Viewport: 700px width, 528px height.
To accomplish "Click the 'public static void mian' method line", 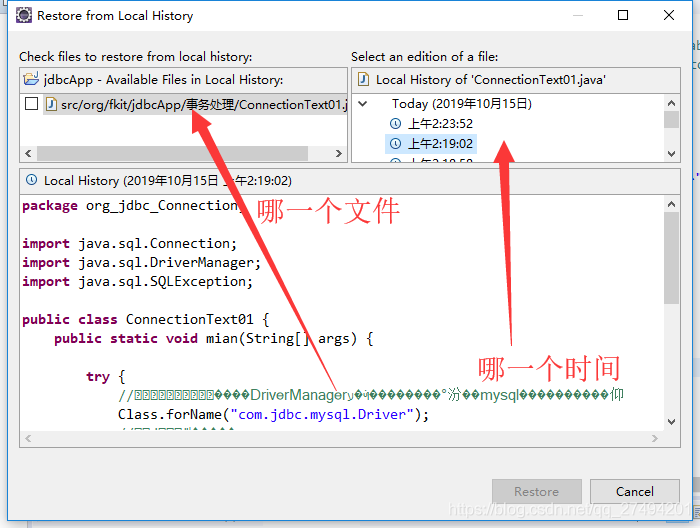I will (x=213, y=339).
